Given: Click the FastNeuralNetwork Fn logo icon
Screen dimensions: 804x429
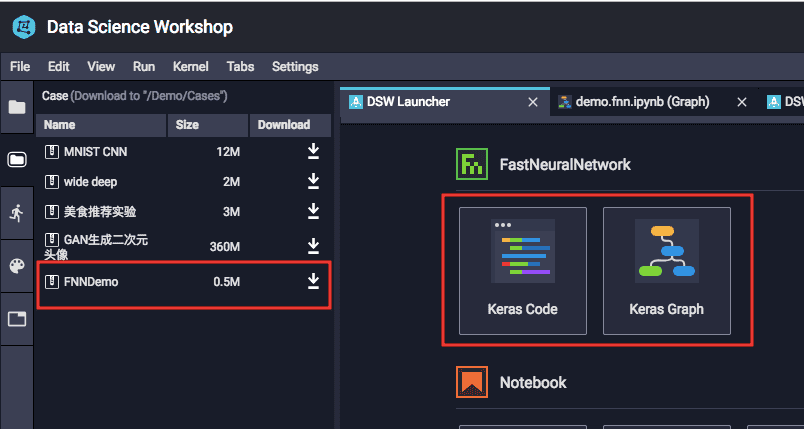Looking at the screenshot, I should 472,164.
